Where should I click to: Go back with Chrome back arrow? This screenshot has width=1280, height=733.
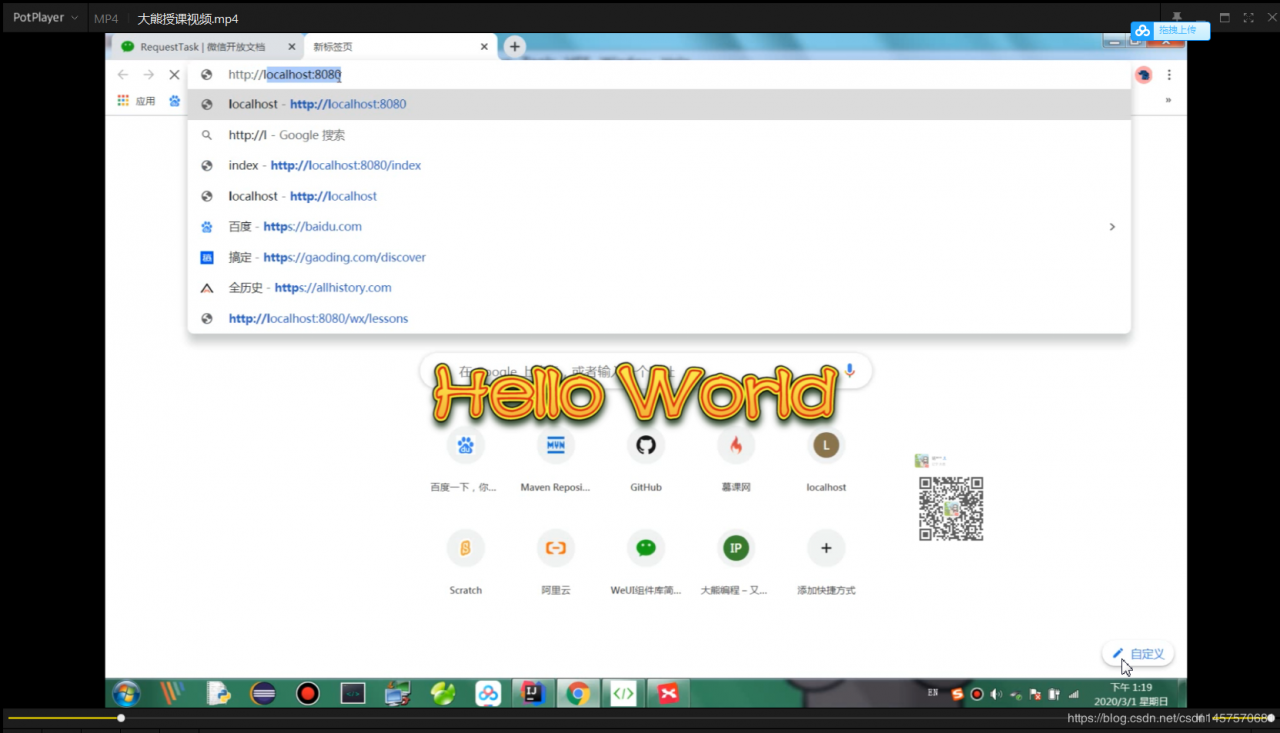123,75
